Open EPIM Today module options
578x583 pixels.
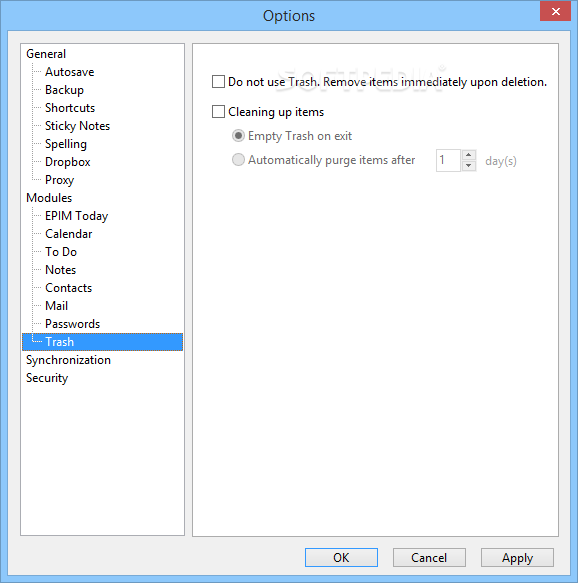pos(77,216)
